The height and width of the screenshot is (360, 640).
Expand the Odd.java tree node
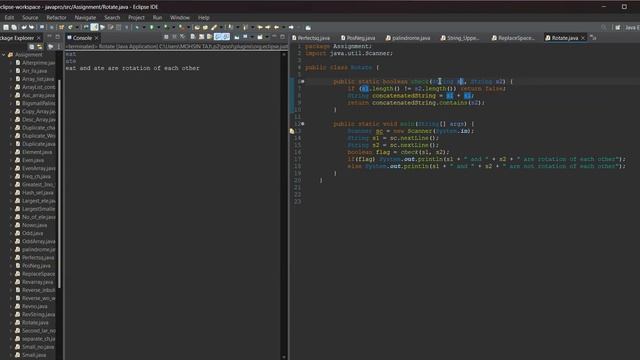pyautogui.click(x=11, y=233)
